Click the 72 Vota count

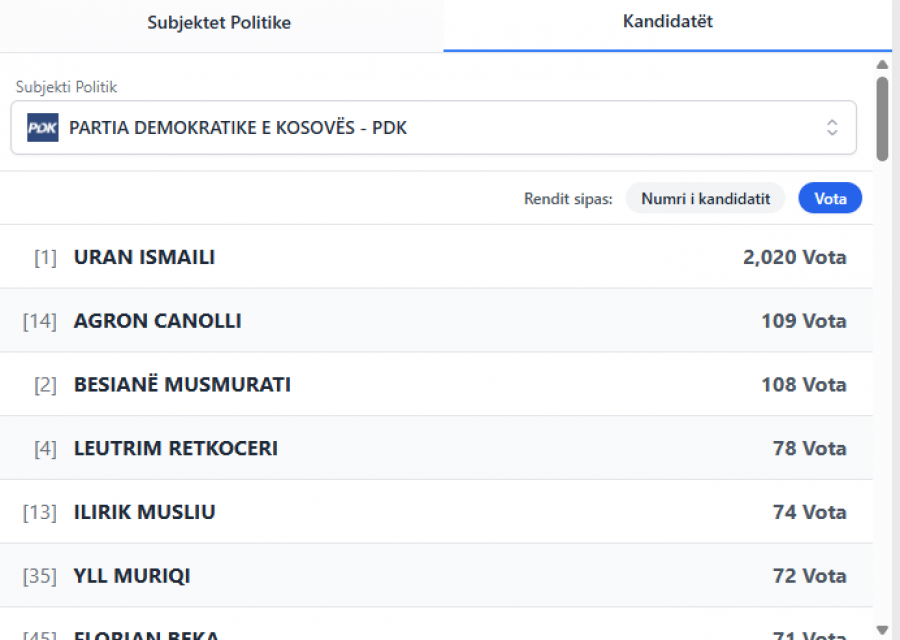[809, 576]
